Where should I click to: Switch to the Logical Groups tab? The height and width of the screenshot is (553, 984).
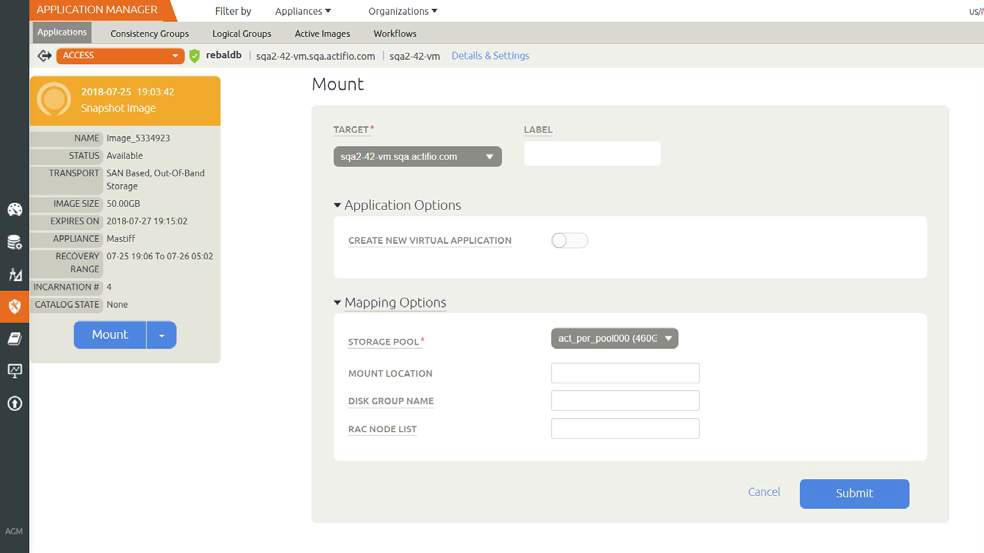pos(242,33)
